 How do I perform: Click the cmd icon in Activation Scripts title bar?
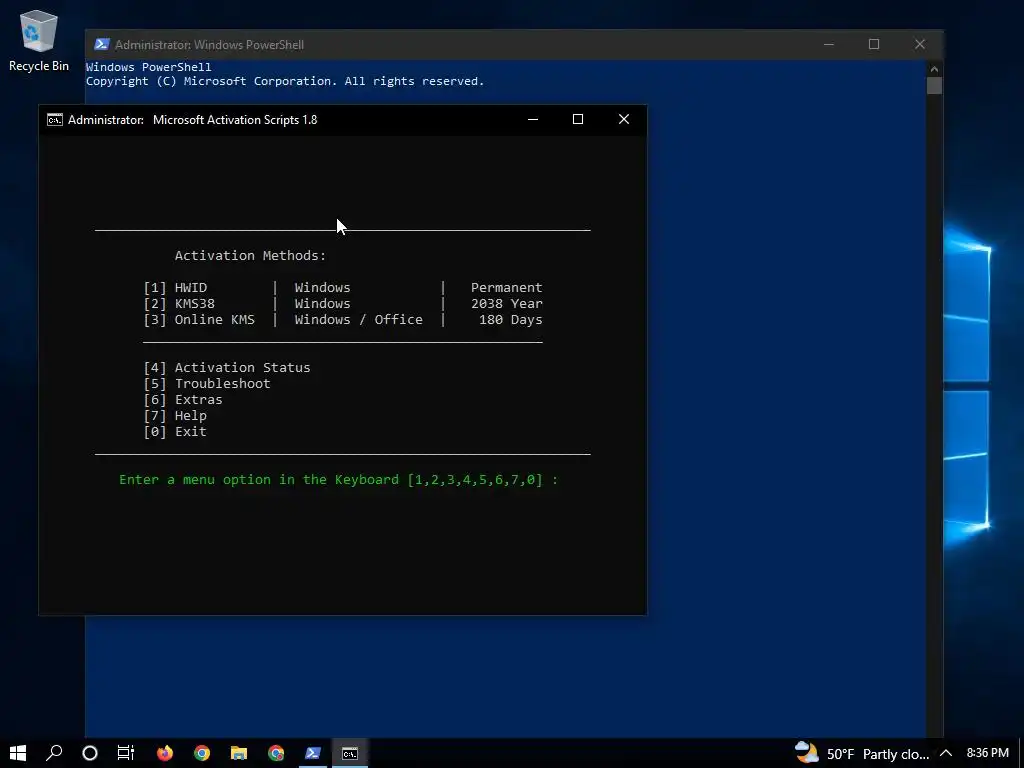coord(55,120)
